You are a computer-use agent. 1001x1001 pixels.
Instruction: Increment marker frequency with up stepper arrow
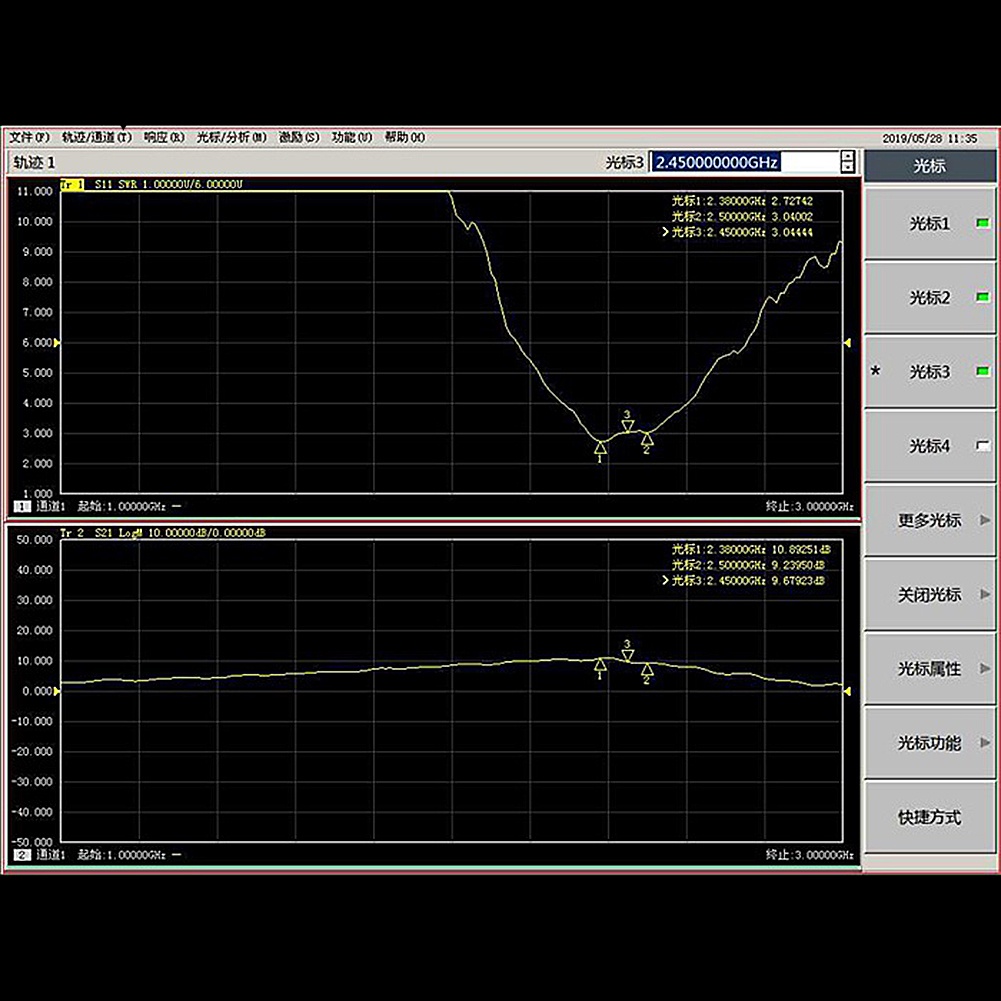(848, 156)
